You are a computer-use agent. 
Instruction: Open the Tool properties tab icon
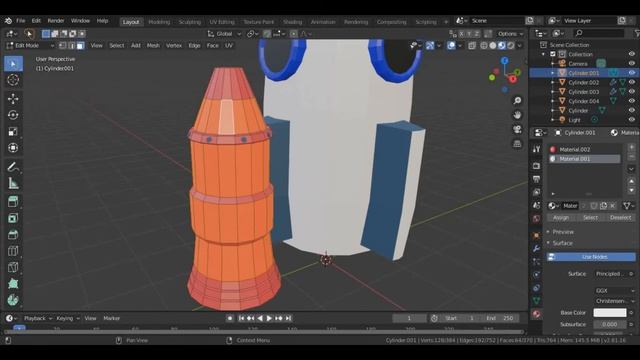pyautogui.click(x=536, y=149)
